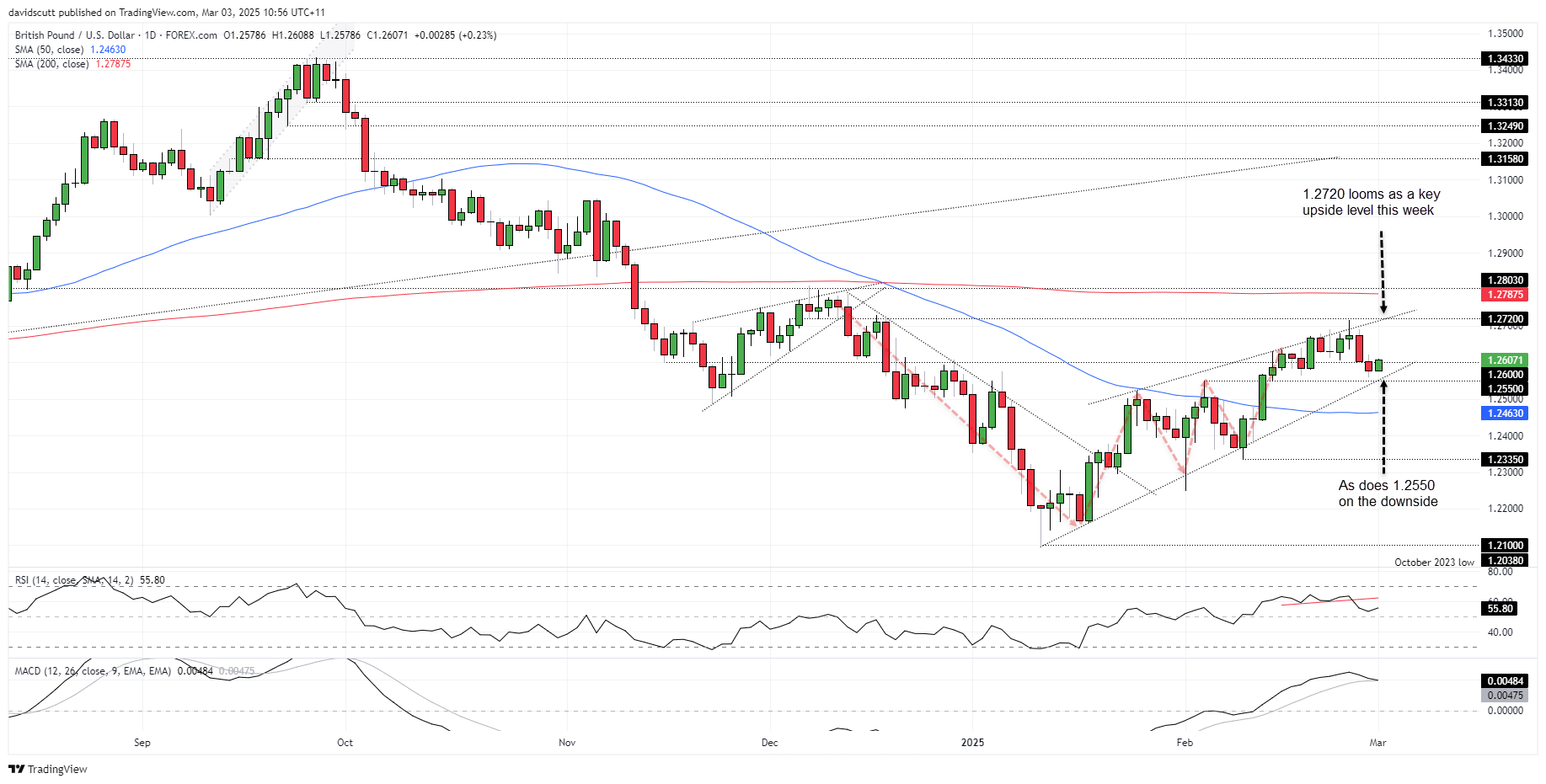Image resolution: width=1546 pixels, height=784 pixels.
Task: Select the blue 1.24630 SMA 50 price tag
Action: [1505, 413]
